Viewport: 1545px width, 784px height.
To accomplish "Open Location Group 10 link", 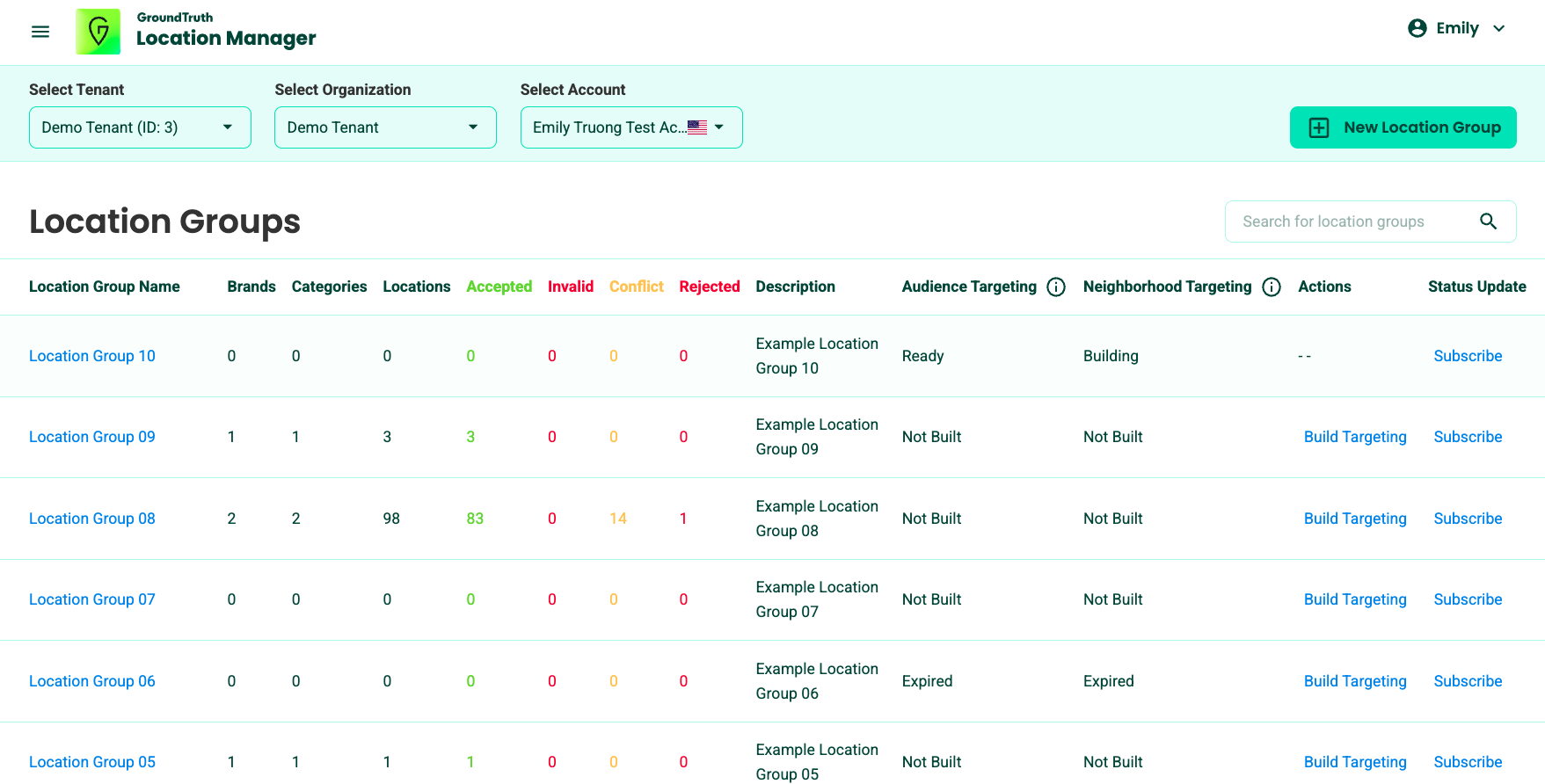I will click(x=92, y=356).
